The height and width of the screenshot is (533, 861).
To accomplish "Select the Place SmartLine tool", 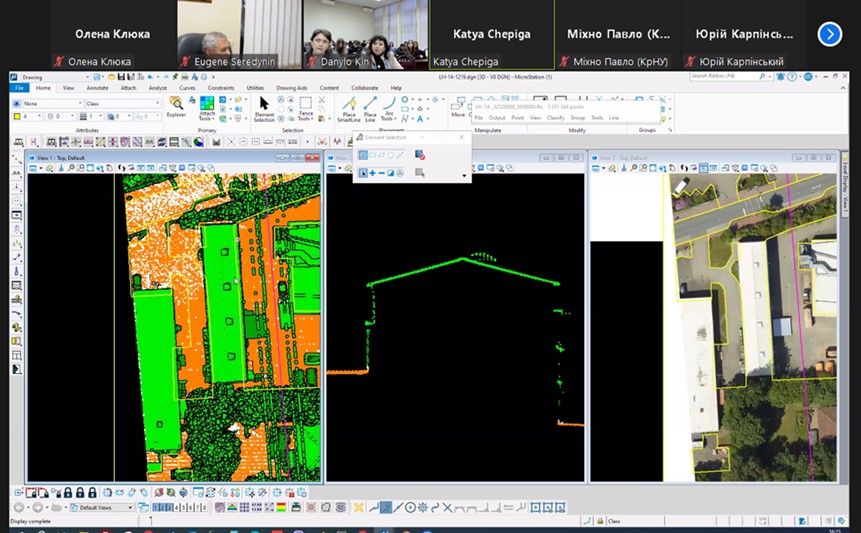I will pyautogui.click(x=349, y=109).
